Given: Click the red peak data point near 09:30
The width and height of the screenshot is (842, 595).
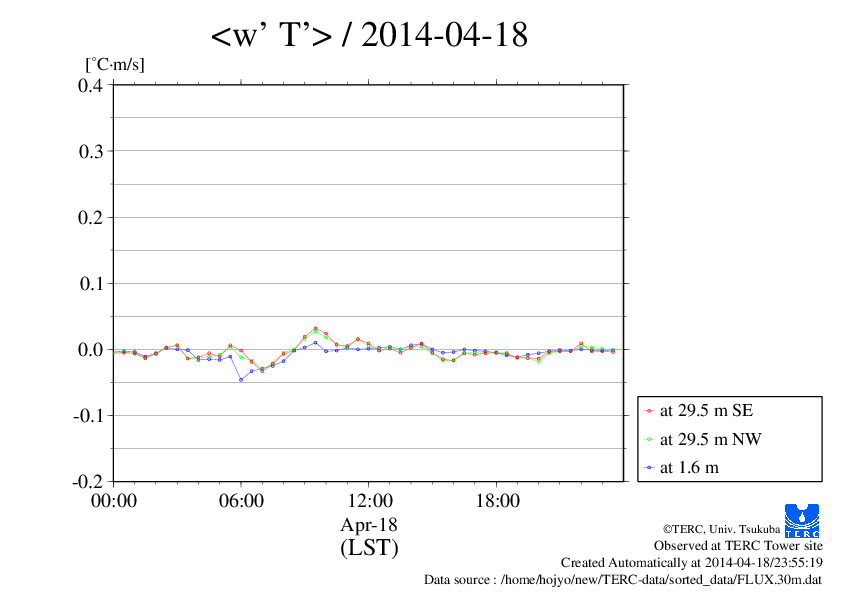Looking at the screenshot, I should click(315, 328).
